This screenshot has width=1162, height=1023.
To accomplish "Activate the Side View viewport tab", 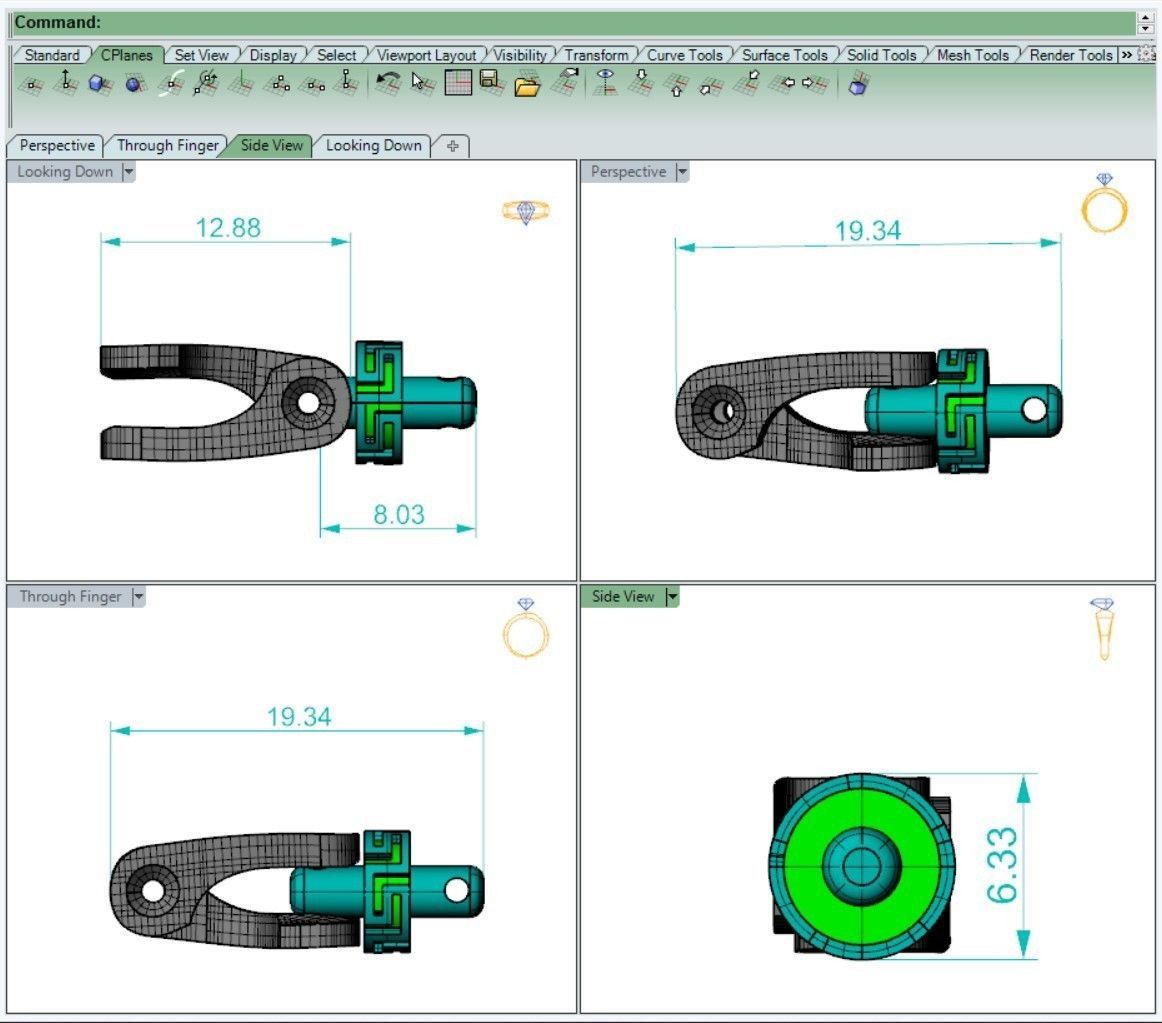I will click(272, 145).
